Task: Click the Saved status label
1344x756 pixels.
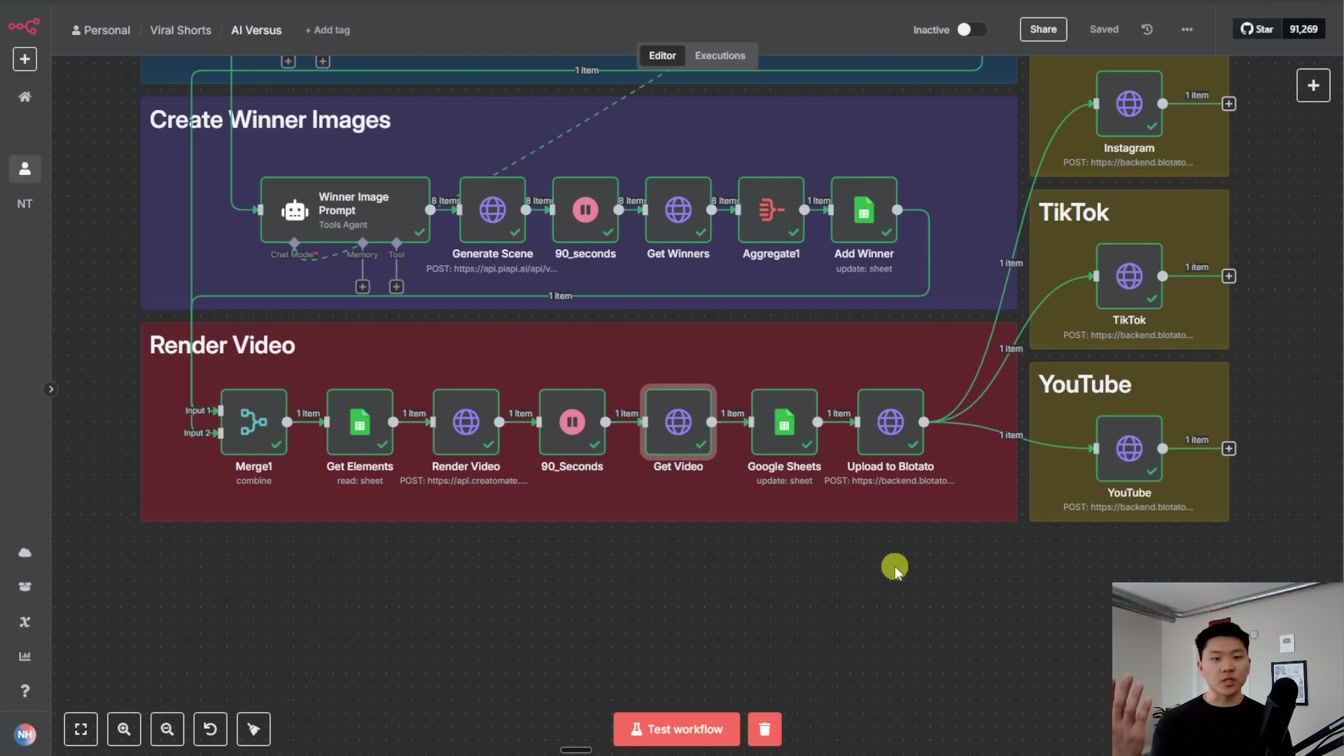Action: pos(1104,30)
